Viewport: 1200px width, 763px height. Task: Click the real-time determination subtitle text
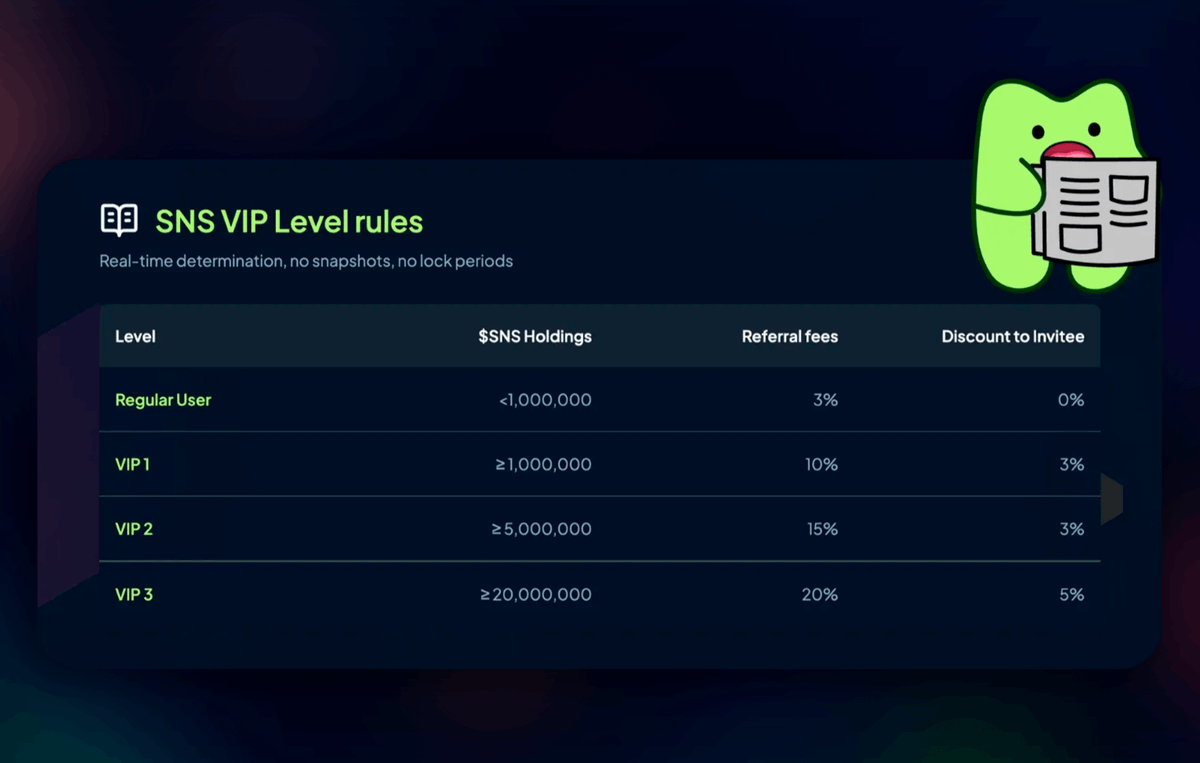click(306, 261)
